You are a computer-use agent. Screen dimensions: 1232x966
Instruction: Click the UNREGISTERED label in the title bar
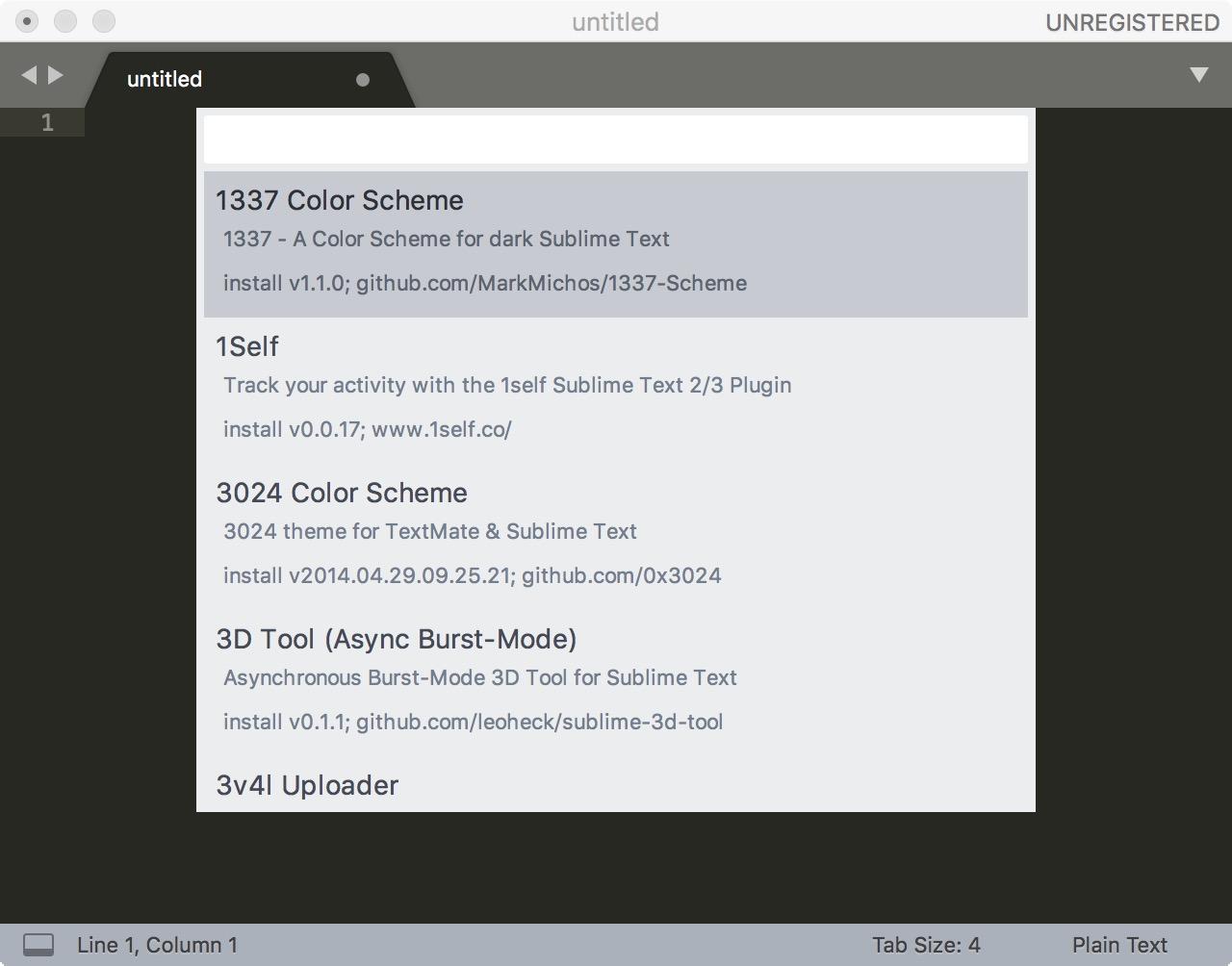point(1132,22)
